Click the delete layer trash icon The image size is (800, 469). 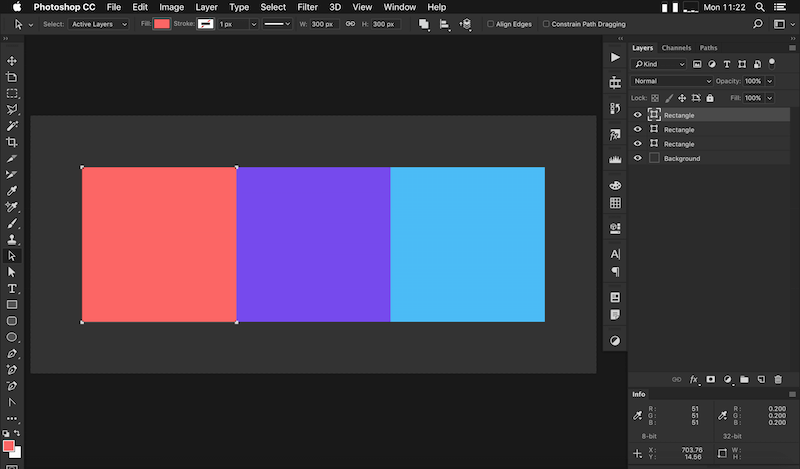(x=777, y=380)
